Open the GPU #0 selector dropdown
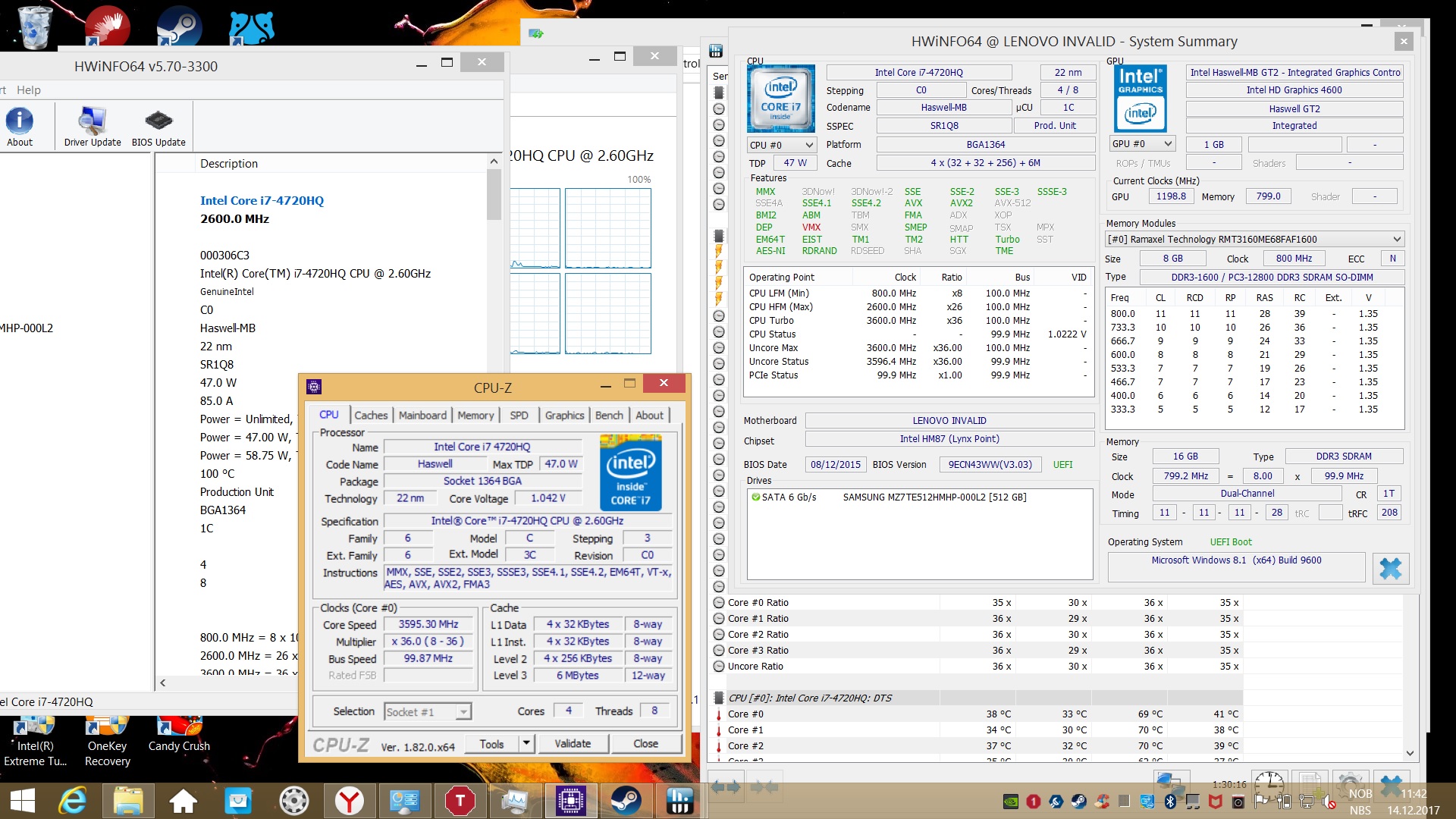This screenshot has width=1456, height=819. (x=1142, y=144)
